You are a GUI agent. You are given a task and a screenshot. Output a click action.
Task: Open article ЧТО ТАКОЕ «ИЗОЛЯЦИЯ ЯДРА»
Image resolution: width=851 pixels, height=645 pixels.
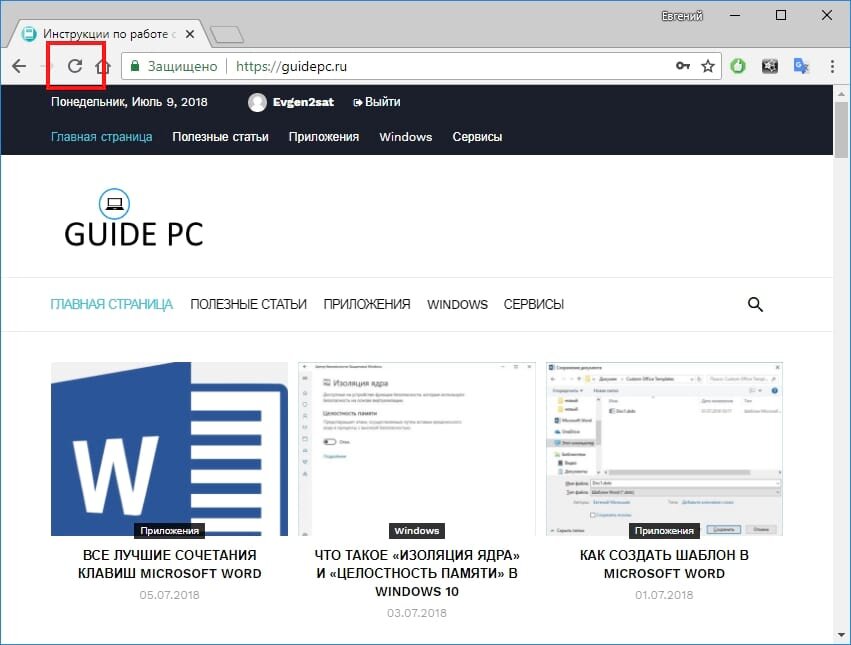[417, 573]
